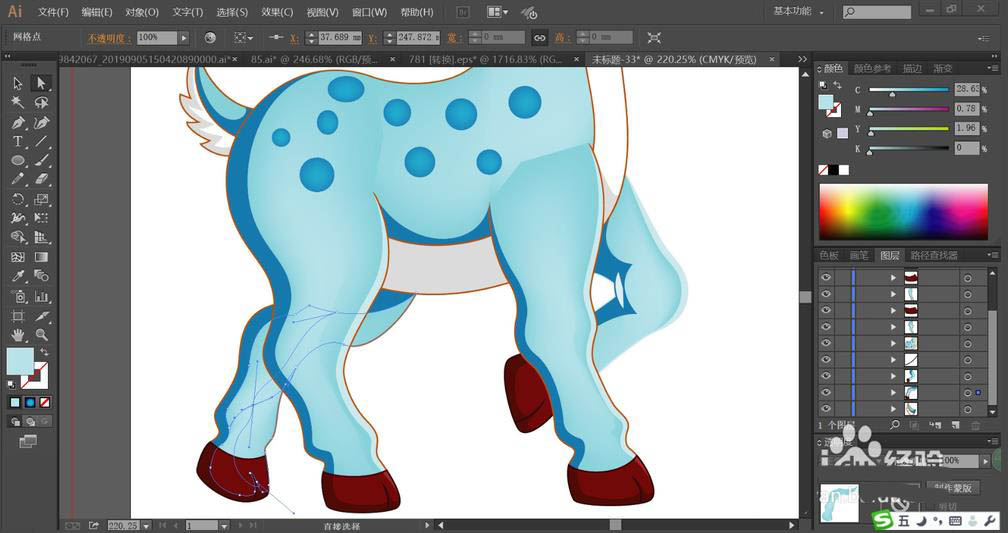Toggle constrain width and height link
The height and width of the screenshot is (533, 1008).
[x=539, y=38]
